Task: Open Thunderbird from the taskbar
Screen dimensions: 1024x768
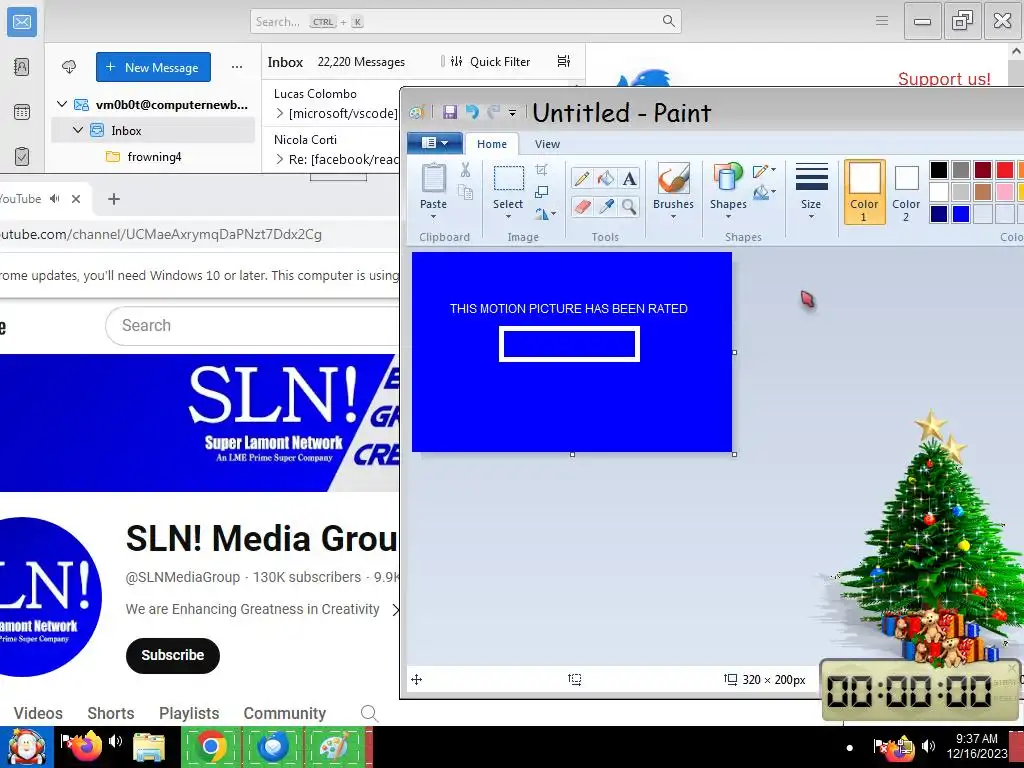Action: (272, 746)
